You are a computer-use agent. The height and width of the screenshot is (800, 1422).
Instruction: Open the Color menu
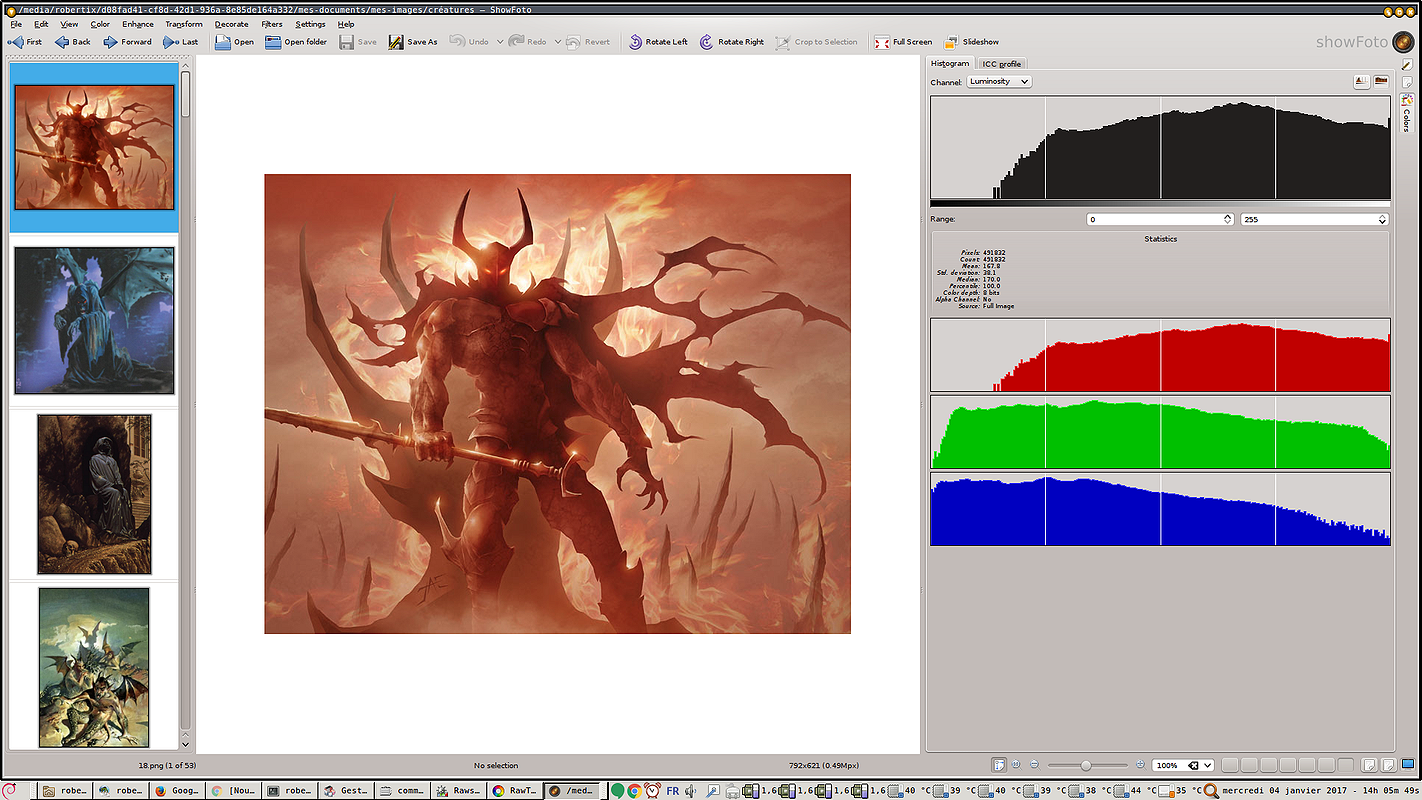(100, 24)
